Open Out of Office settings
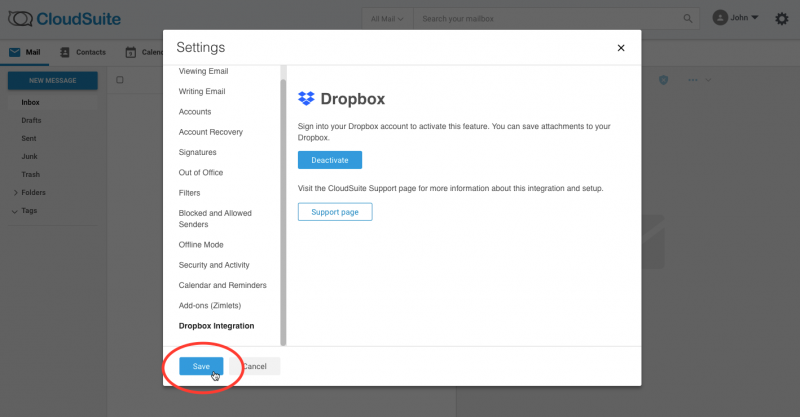Viewport: 800px width, 417px height. 201,173
